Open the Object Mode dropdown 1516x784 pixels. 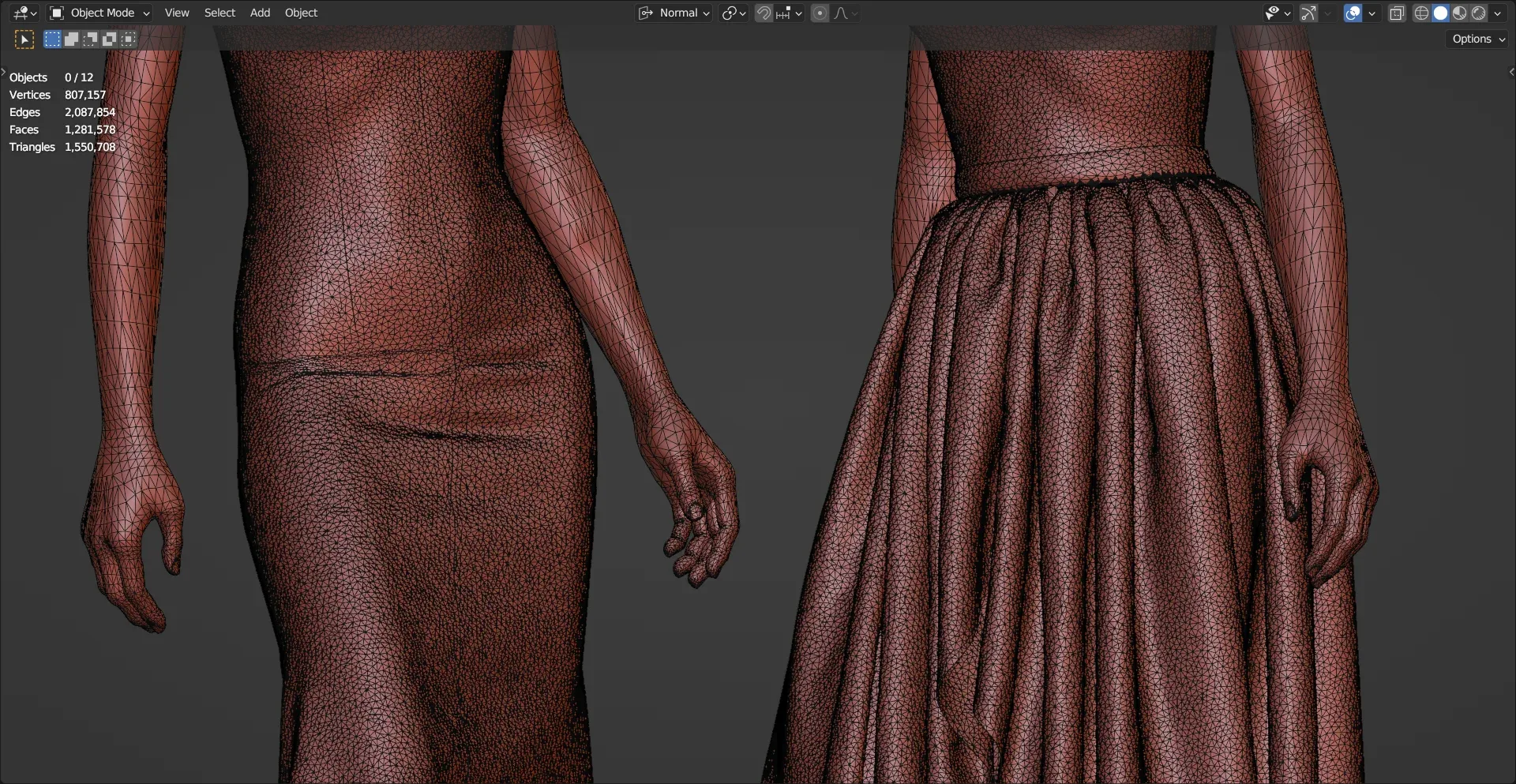99,13
